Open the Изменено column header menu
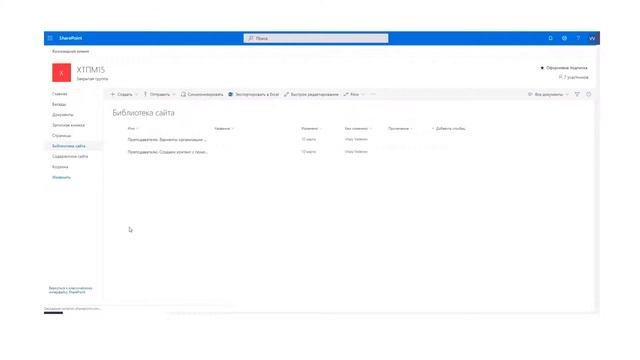Screen dimensions: 640x360 (311, 129)
